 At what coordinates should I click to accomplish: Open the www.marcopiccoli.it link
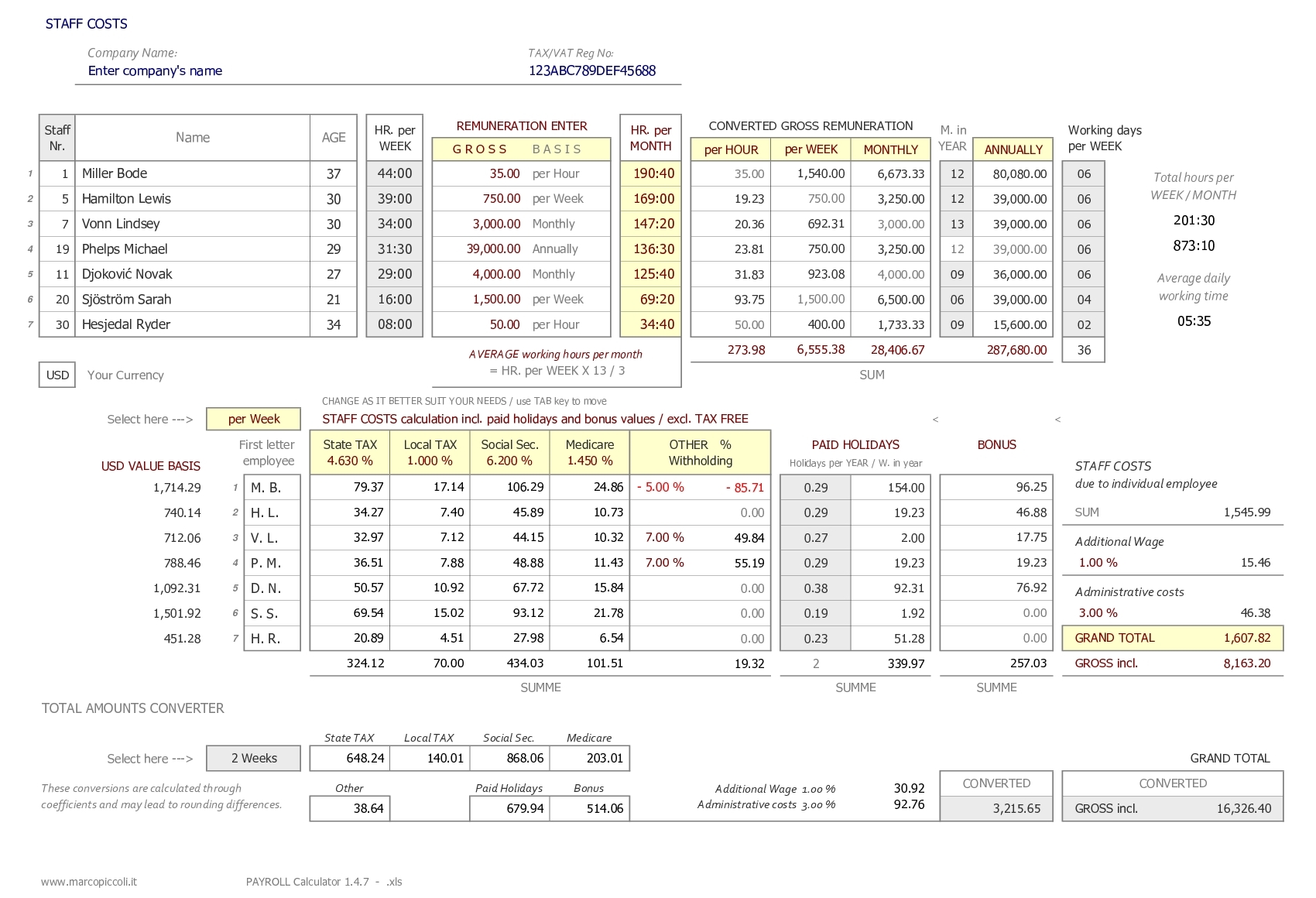coord(89,882)
